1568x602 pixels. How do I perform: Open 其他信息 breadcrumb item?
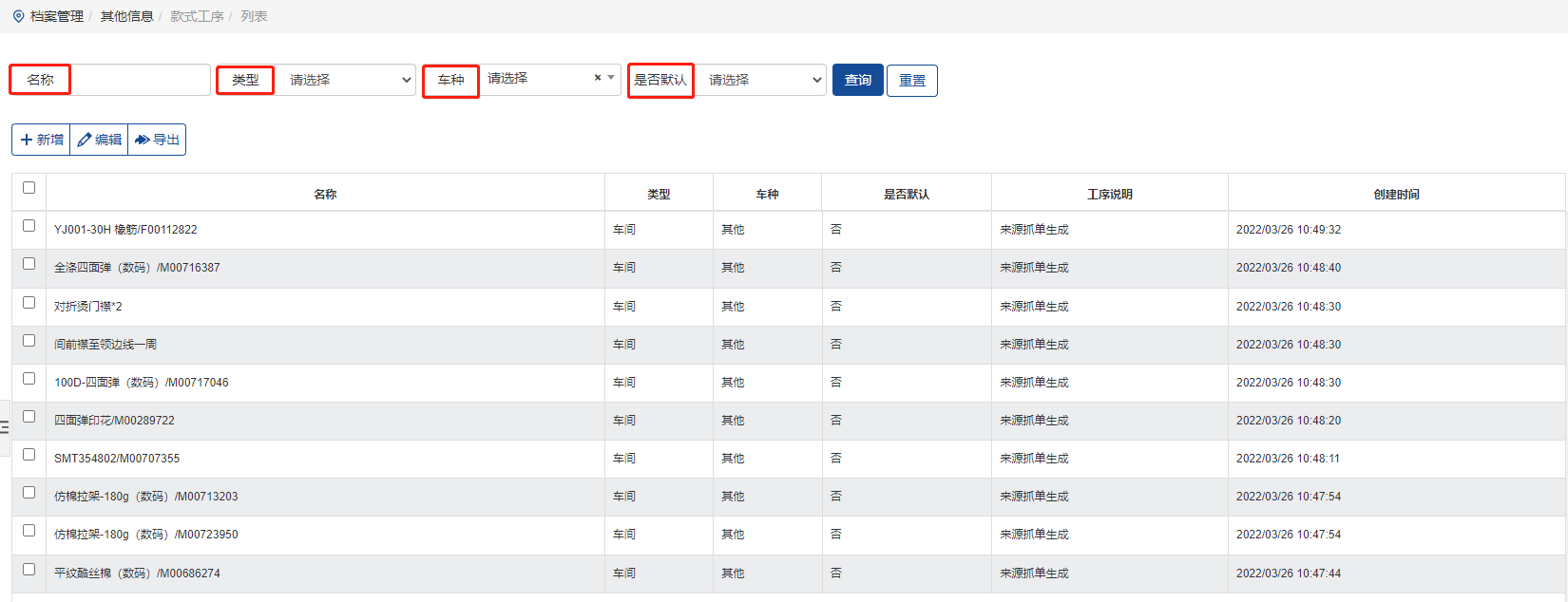(126, 16)
